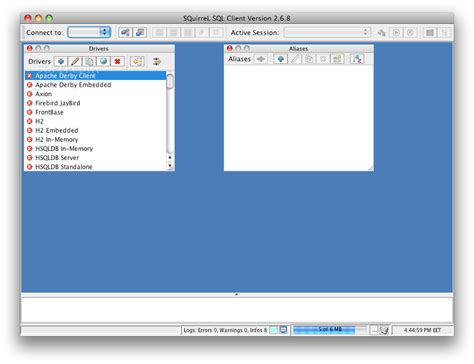Image resolution: width=474 pixels, height=364 pixels.
Task: Select the HSQLDB Standalone driver
Action: click(95, 167)
